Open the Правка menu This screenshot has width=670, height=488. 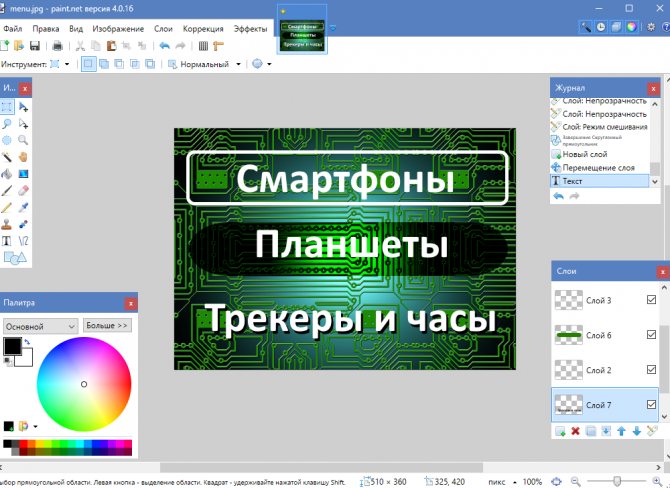click(46, 29)
